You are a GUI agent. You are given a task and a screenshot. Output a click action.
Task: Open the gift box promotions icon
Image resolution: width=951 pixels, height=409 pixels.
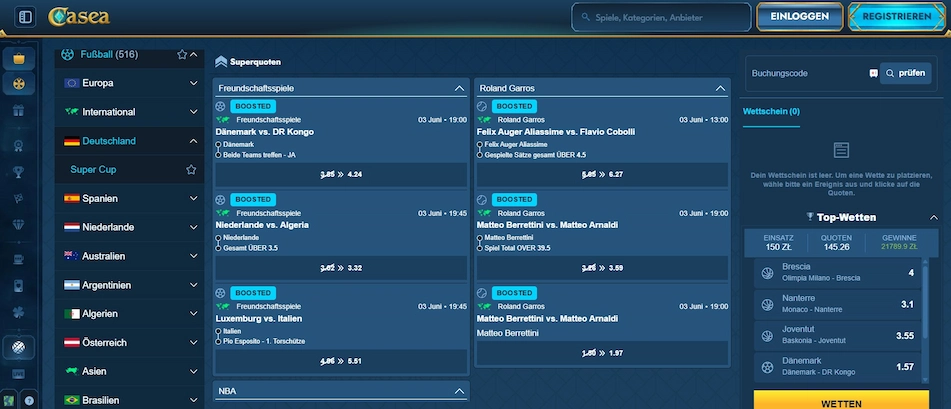[x=19, y=111]
